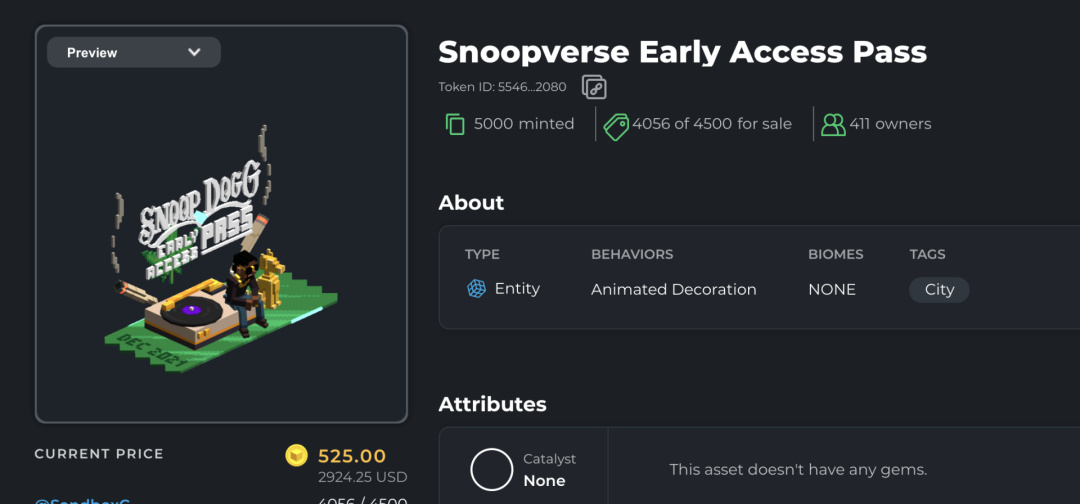
Task: Click the 525.00 current price
Action: [352, 456]
